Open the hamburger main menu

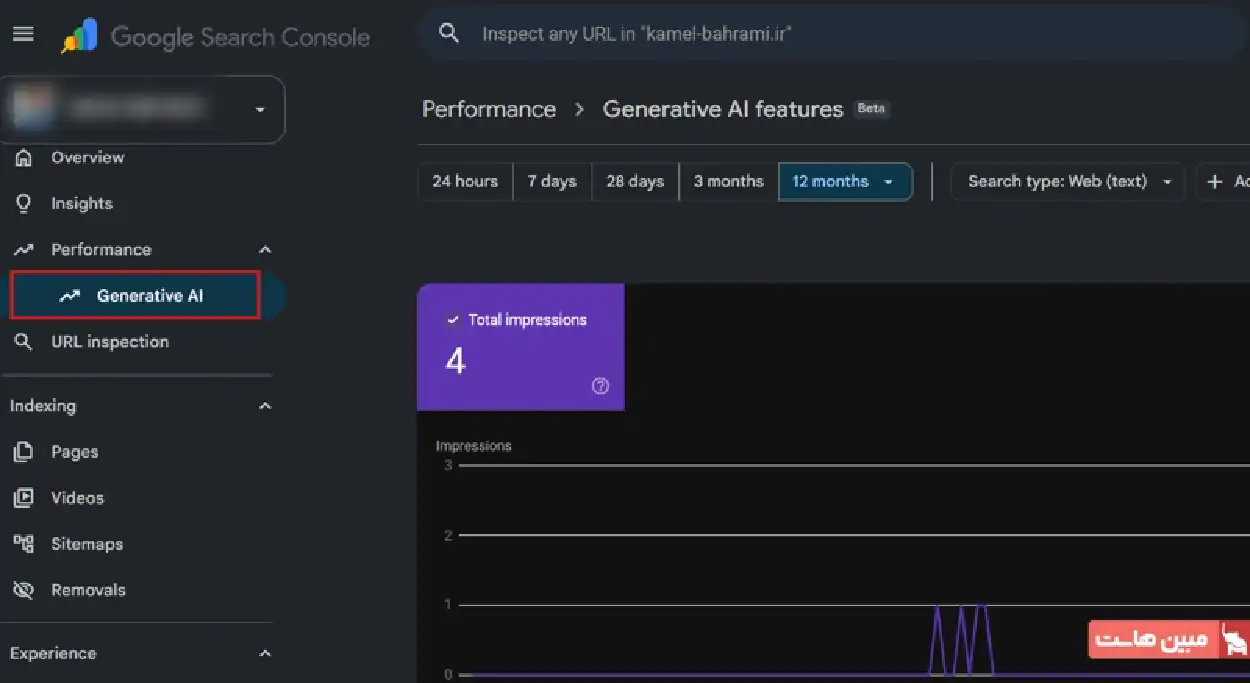click(23, 34)
